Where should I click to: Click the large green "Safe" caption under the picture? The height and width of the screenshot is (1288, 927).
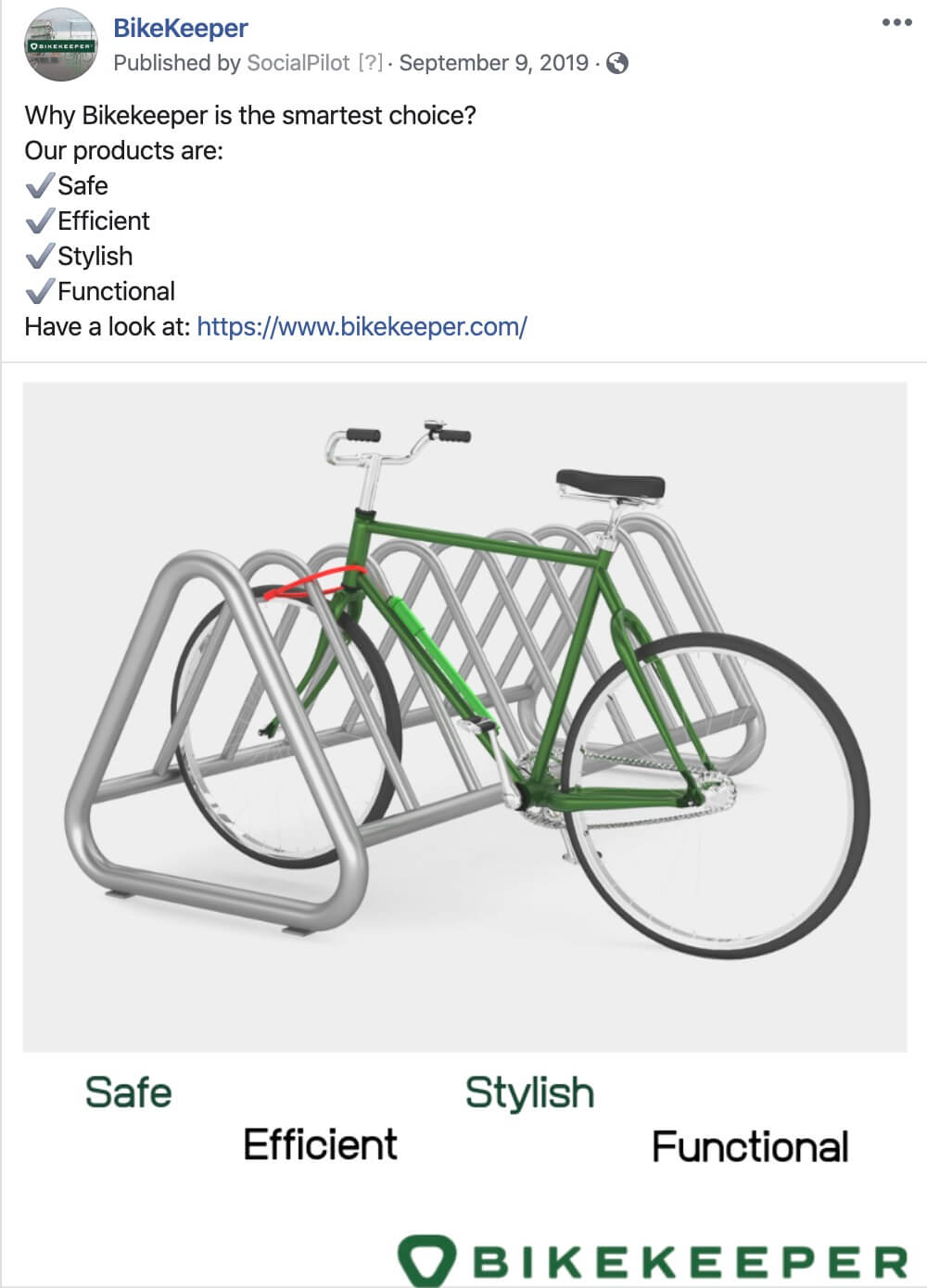[128, 1092]
